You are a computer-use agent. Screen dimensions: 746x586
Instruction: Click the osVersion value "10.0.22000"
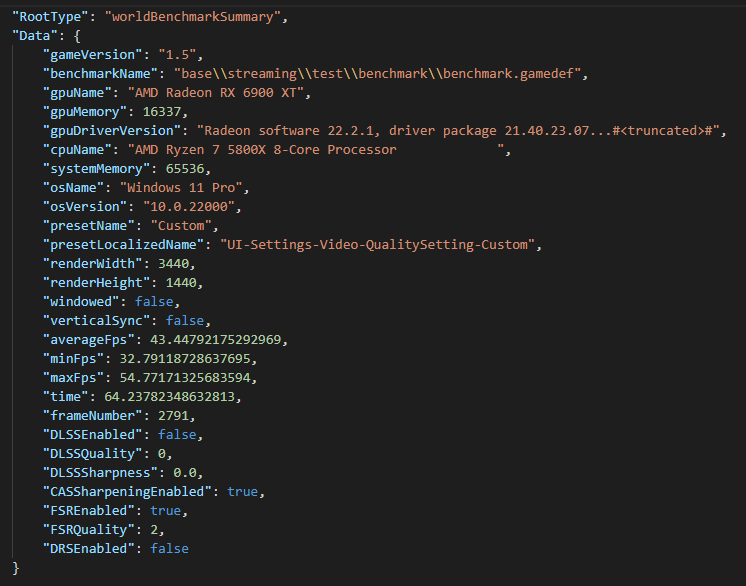coord(188,207)
